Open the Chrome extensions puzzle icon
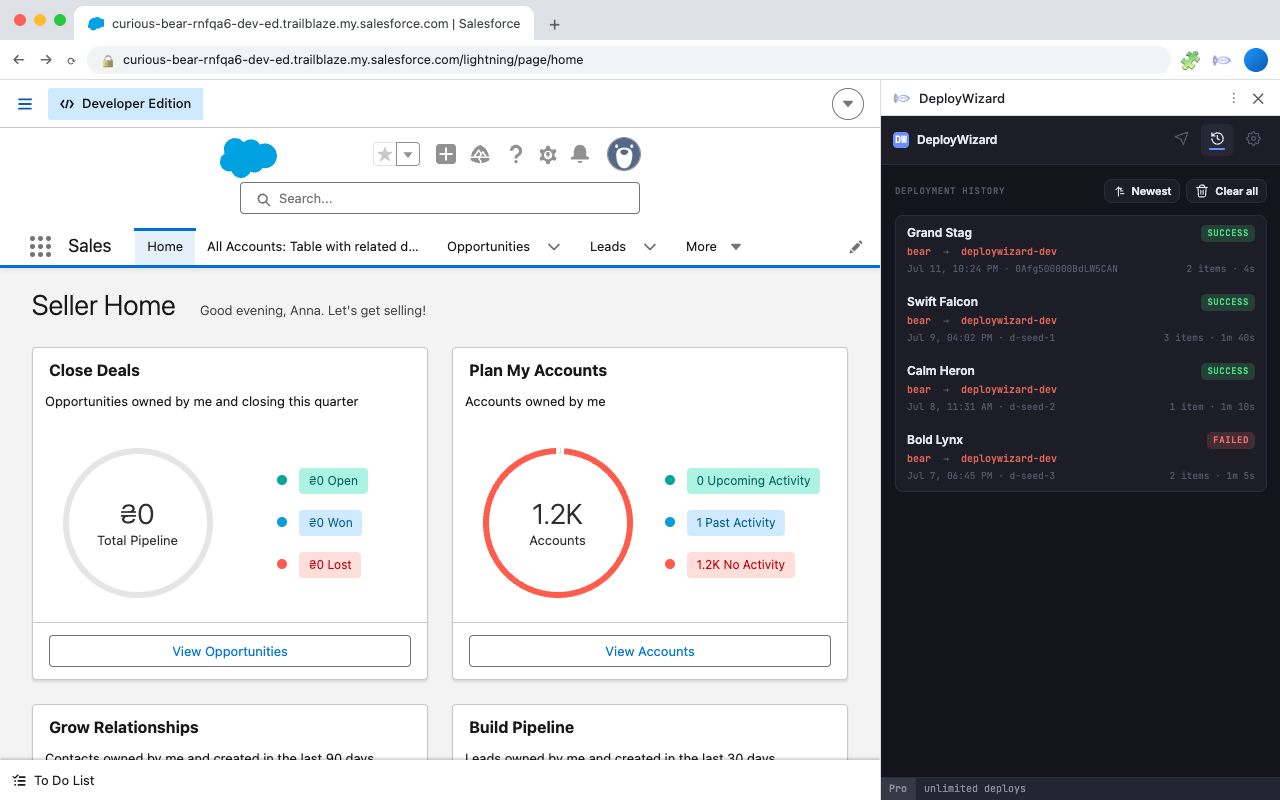Image resolution: width=1280 pixels, height=800 pixels. coord(1190,60)
